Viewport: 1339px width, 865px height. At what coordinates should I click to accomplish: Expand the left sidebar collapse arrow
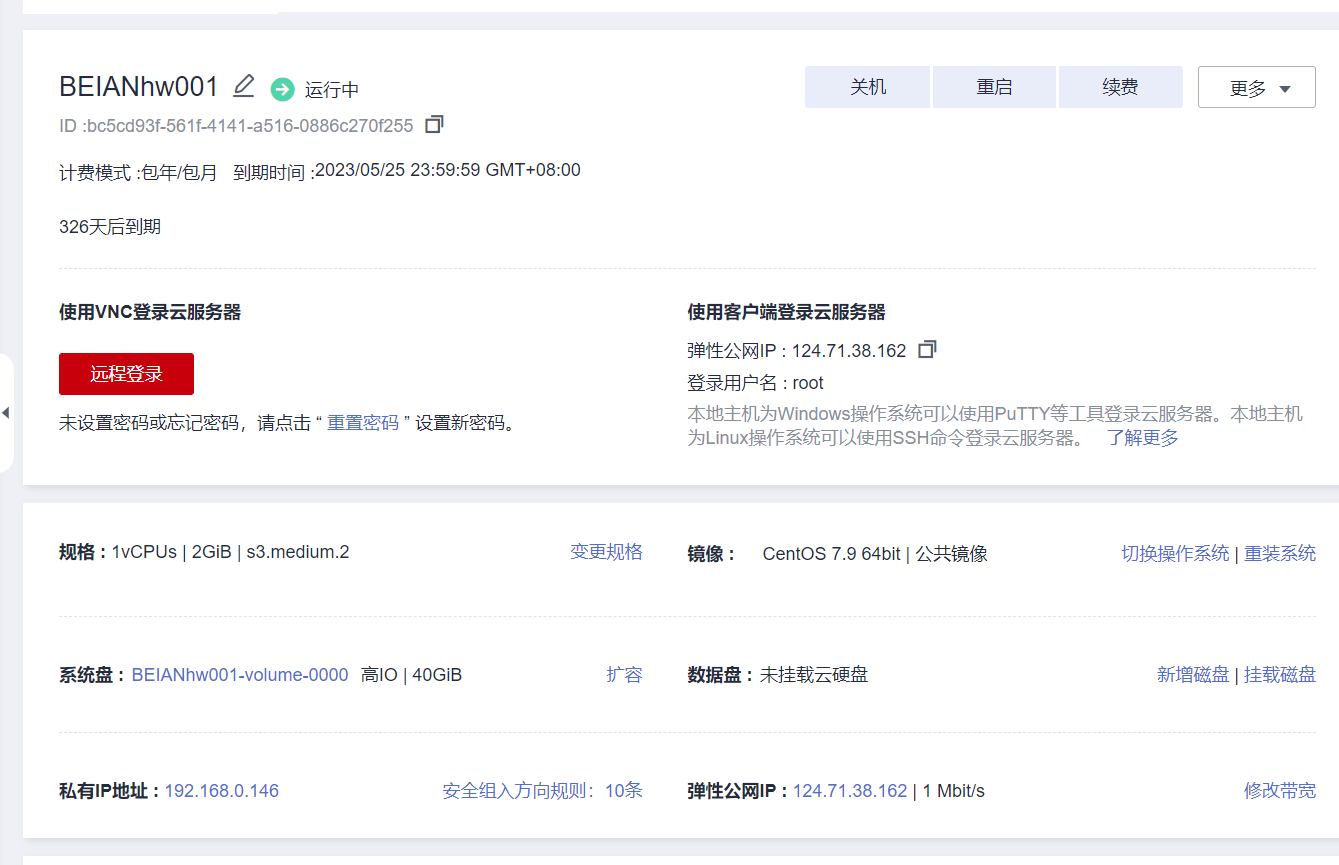(x=6, y=412)
